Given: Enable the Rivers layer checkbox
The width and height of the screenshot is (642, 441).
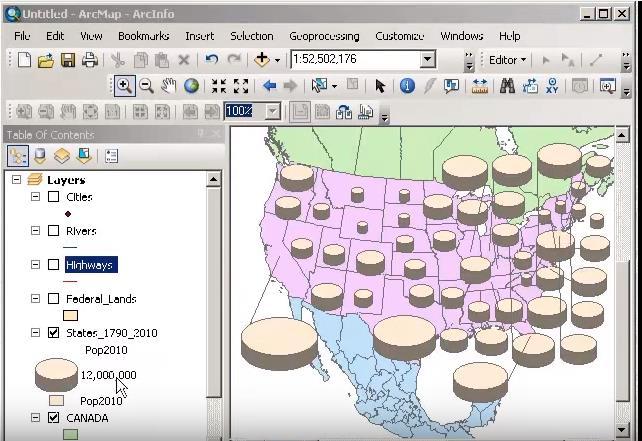Looking at the screenshot, I should pyautogui.click(x=54, y=231).
